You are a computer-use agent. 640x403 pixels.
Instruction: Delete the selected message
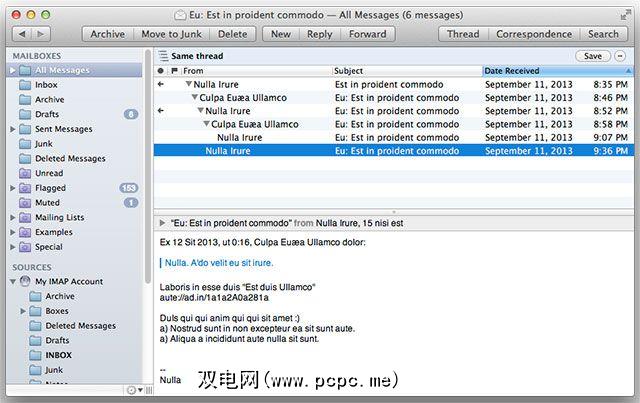[x=233, y=34]
